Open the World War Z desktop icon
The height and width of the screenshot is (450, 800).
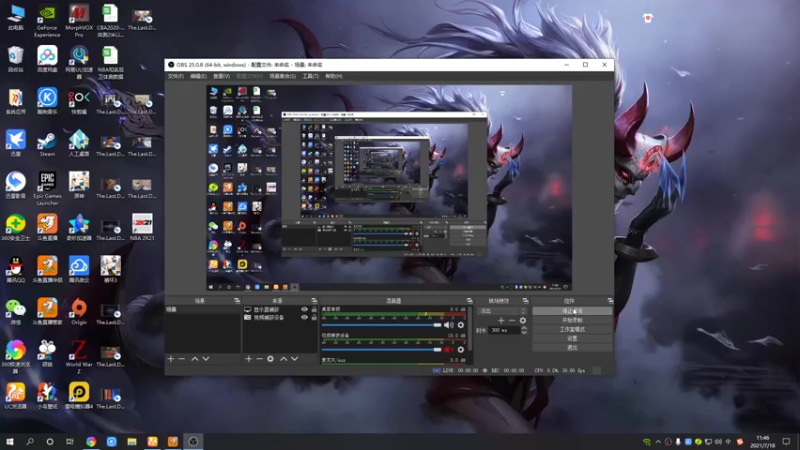point(79,357)
